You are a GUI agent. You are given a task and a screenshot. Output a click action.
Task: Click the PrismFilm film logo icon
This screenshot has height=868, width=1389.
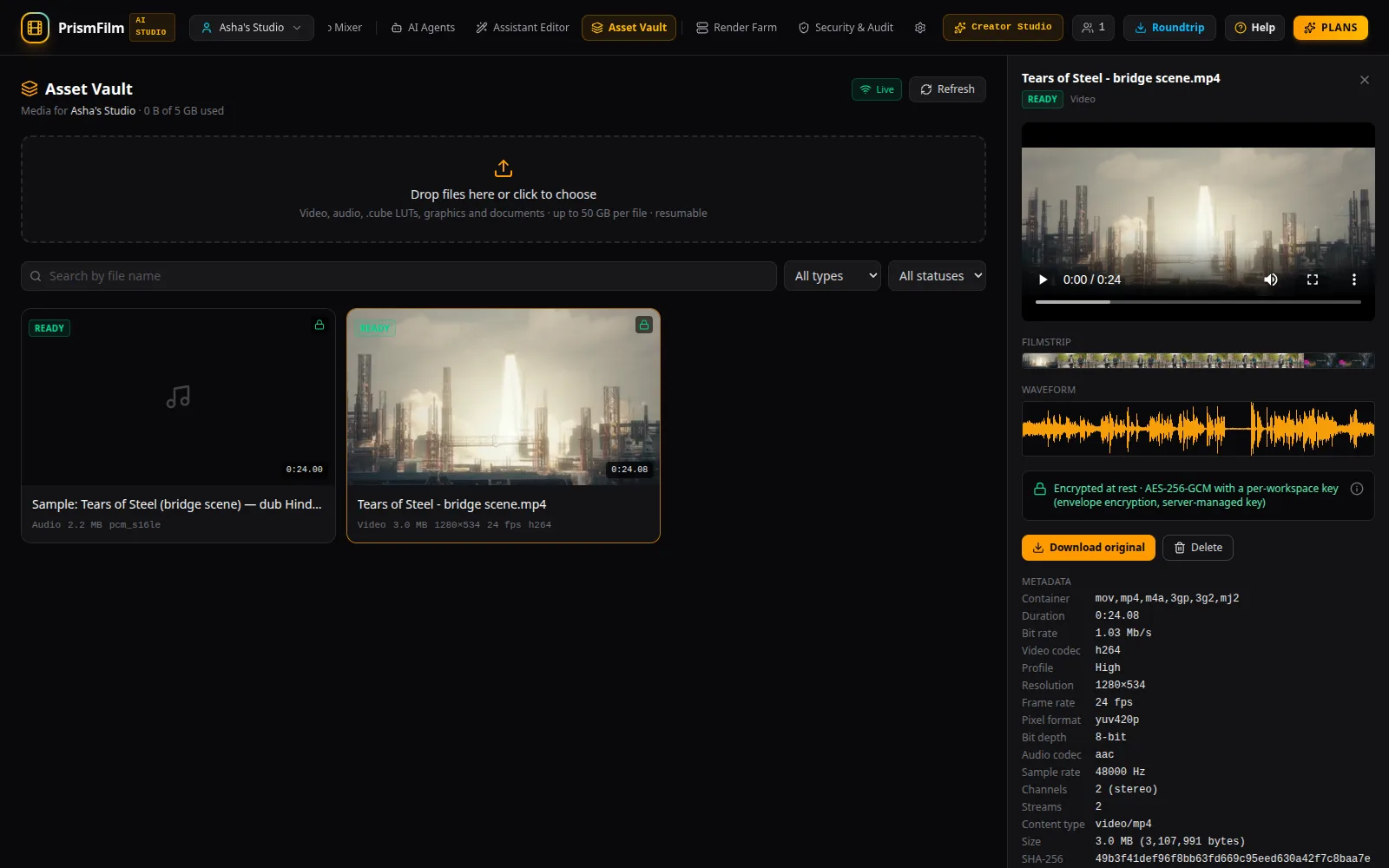click(35, 28)
